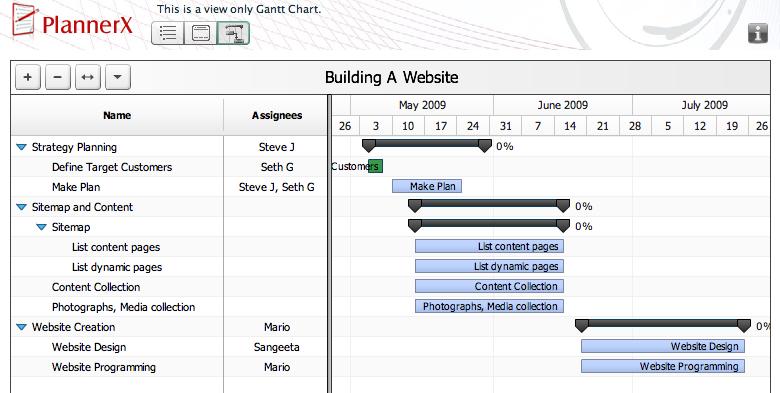Image resolution: width=780 pixels, height=393 pixels.
Task: Collapse the Website Creation group
Action: click(x=21, y=327)
